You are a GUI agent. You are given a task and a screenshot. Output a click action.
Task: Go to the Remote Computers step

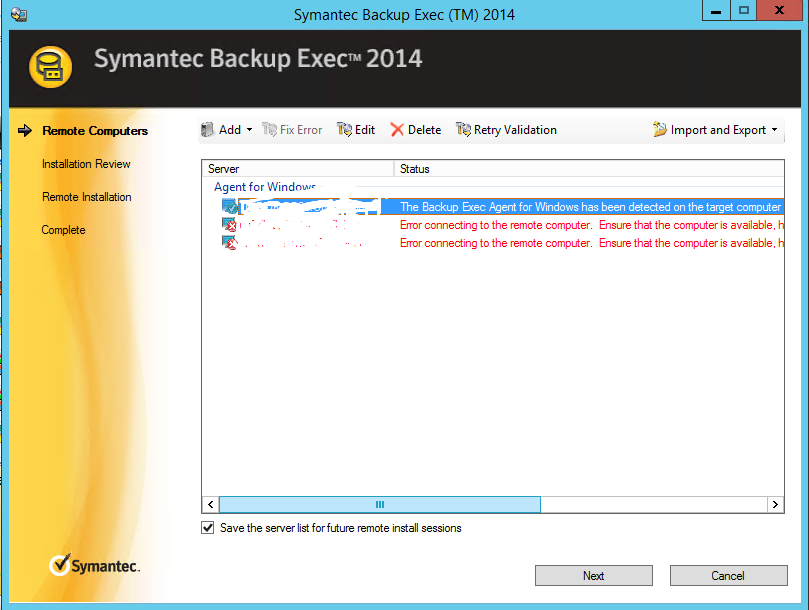(95, 131)
